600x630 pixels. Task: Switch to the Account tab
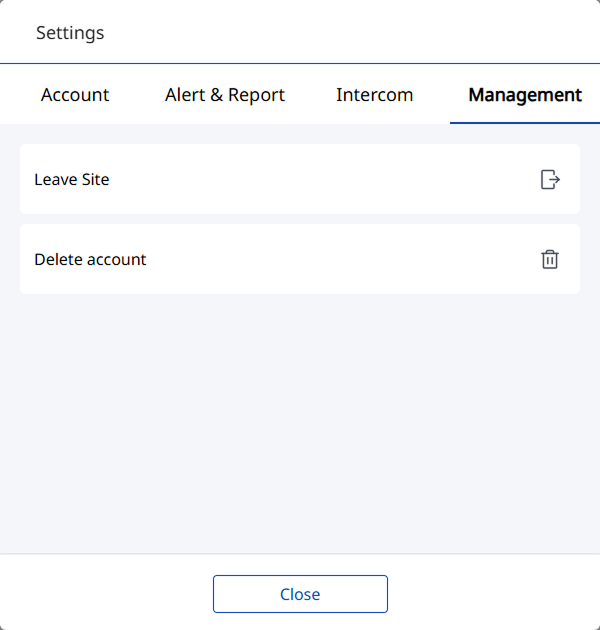click(x=75, y=95)
